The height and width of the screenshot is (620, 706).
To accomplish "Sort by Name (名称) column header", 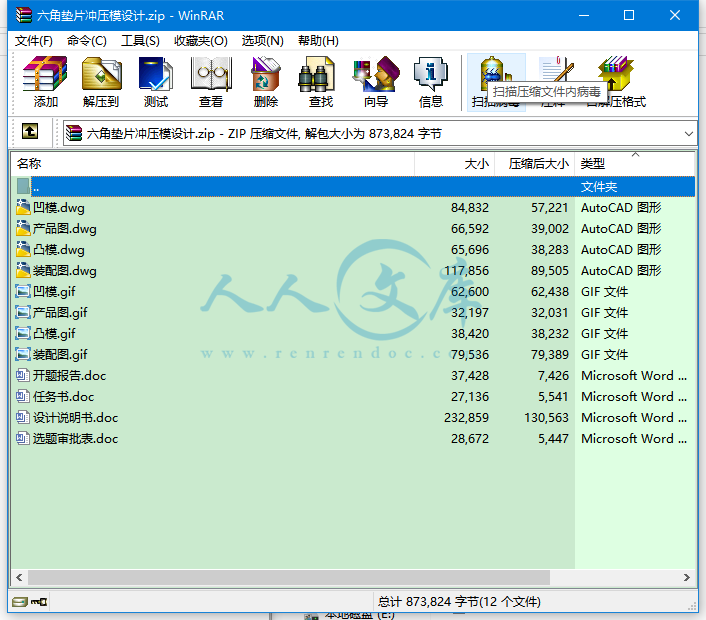I will tap(213, 163).
